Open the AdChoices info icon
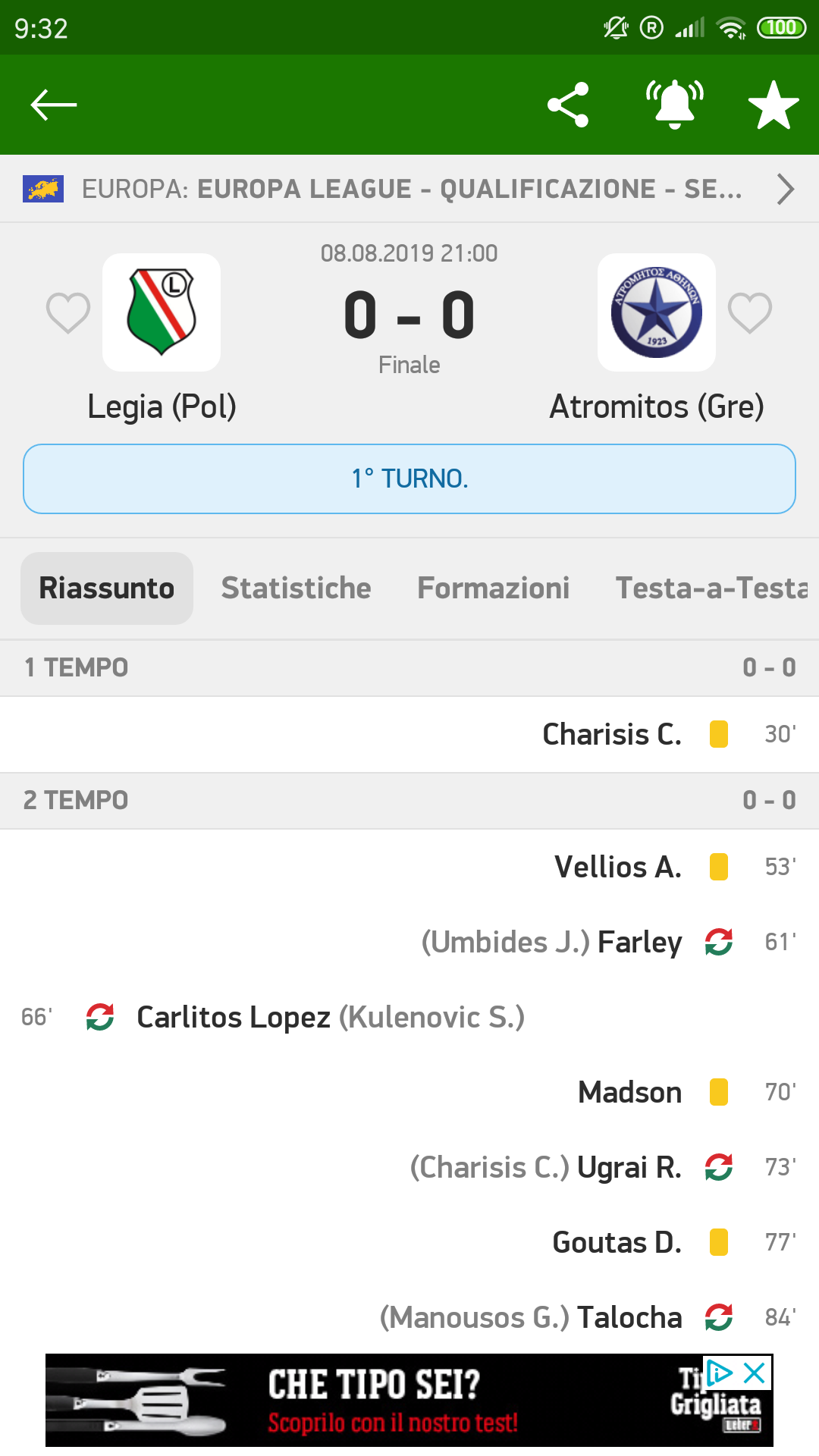The image size is (819, 1456). coord(720,1373)
